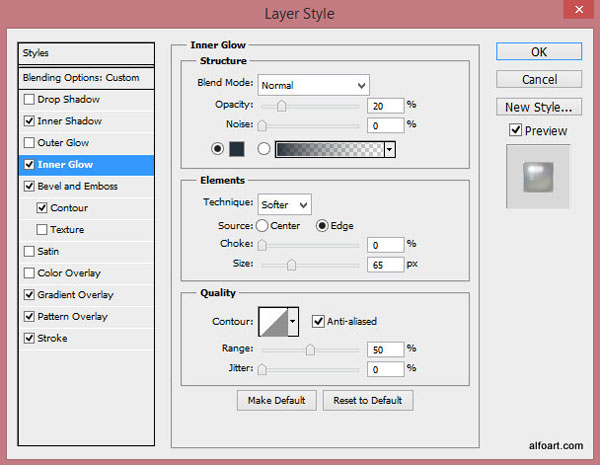Screen dimensions: 600x465
Task: Click the Jitter value field
Action: (385, 369)
